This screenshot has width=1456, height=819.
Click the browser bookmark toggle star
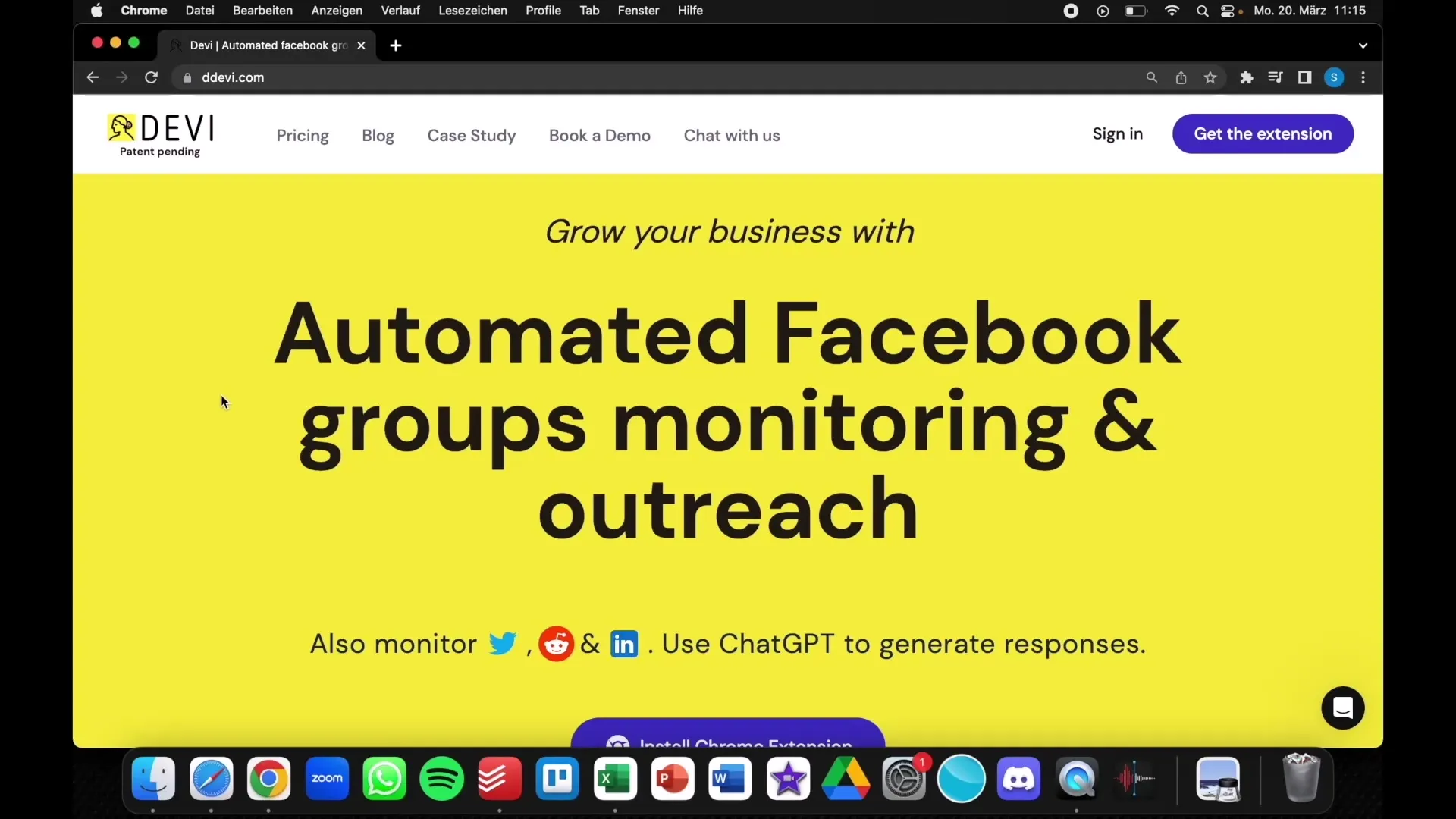pyautogui.click(x=1210, y=77)
